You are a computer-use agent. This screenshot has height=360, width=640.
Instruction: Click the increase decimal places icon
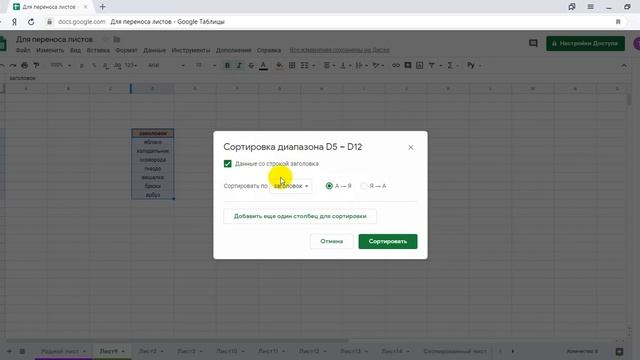118,65
